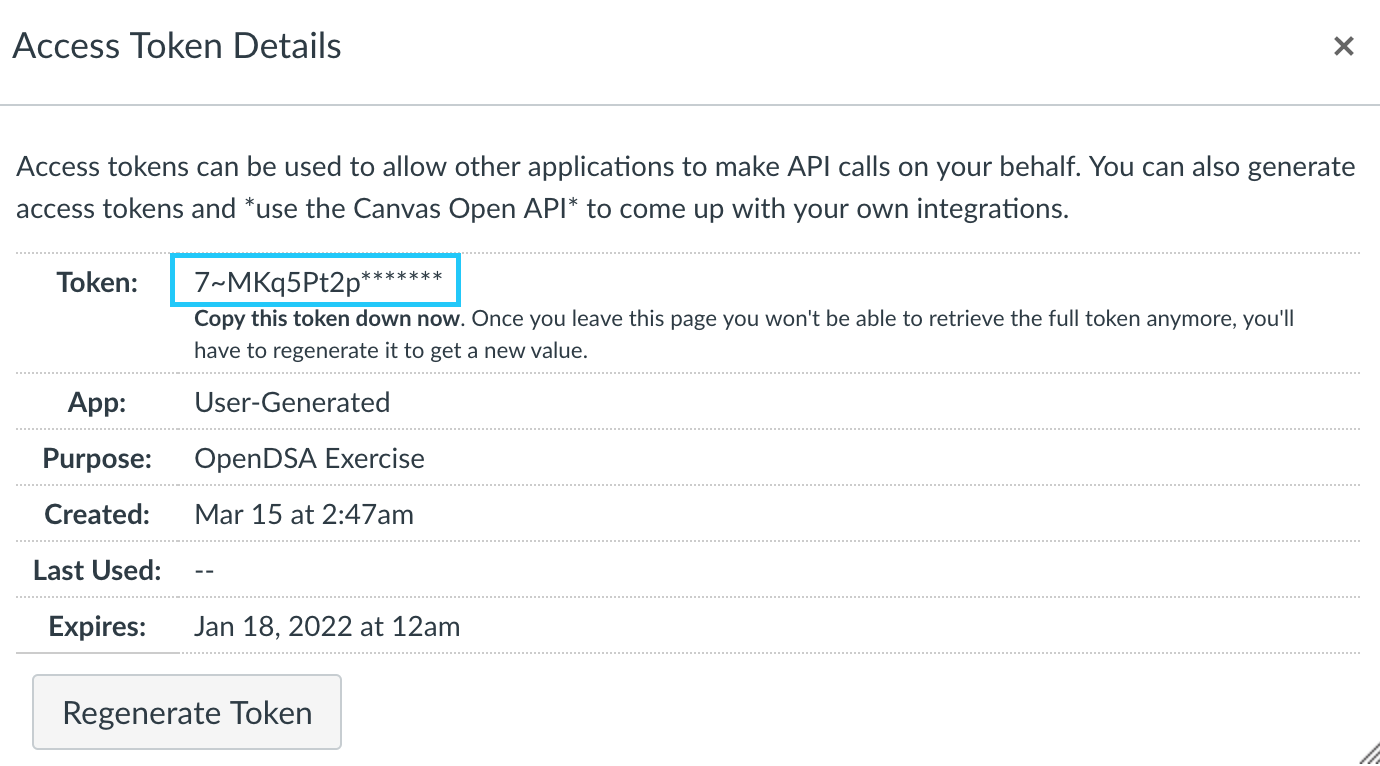This screenshot has width=1380, height=766.
Task: Click the dialog resize handle in corner
Action: point(1369,755)
